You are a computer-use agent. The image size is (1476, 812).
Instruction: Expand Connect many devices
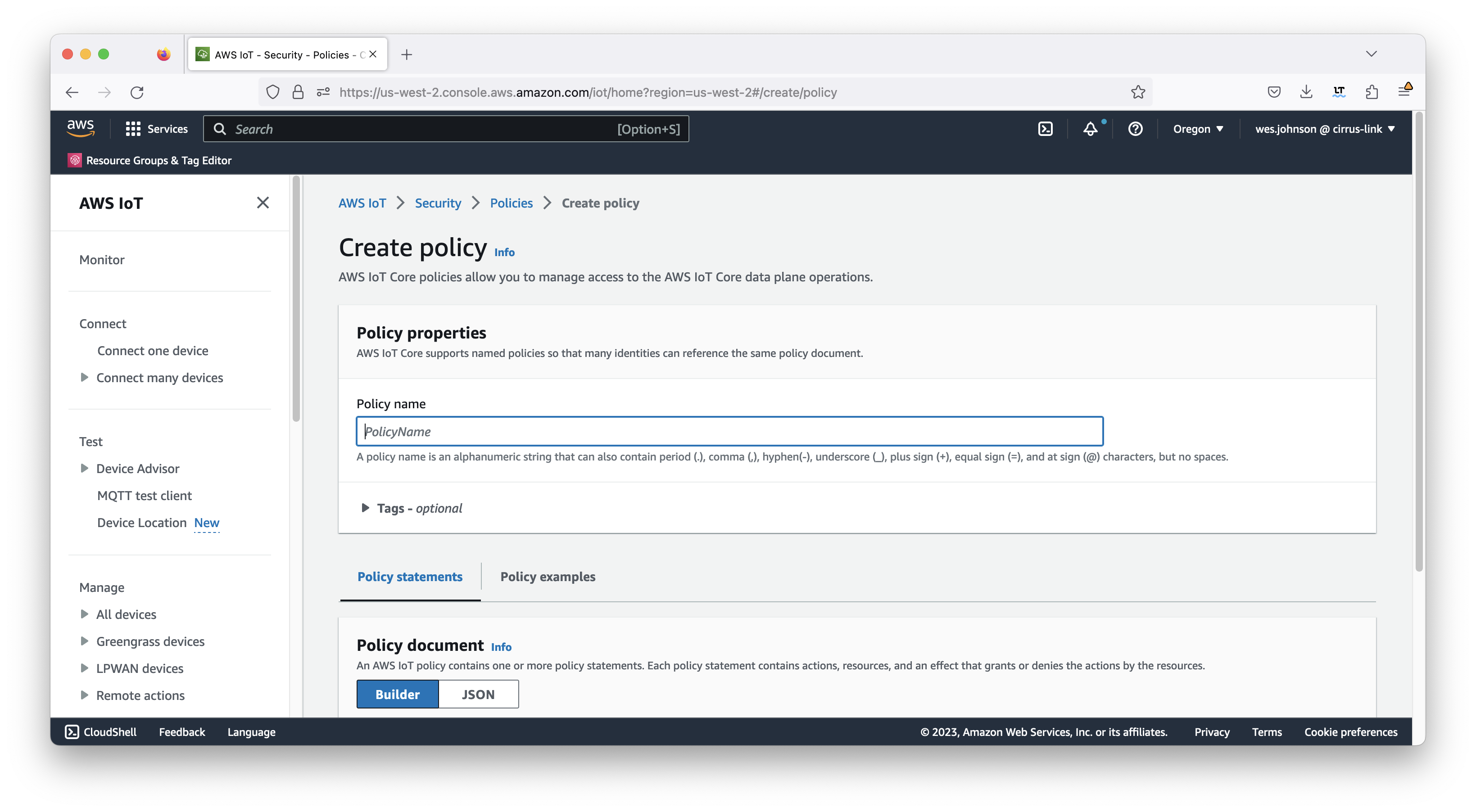pyautogui.click(x=84, y=377)
